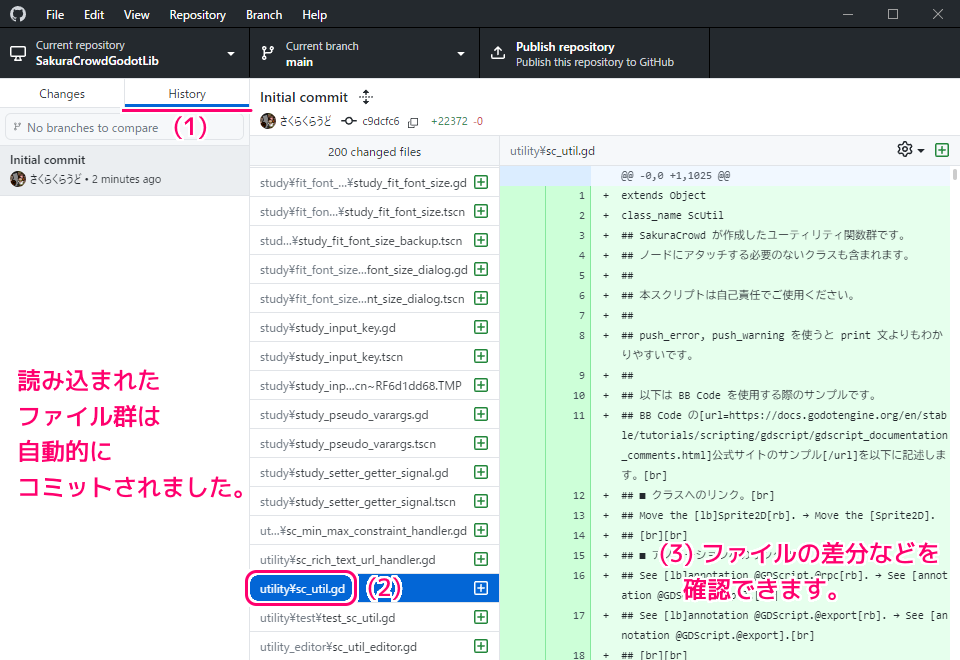This screenshot has height=660, width=960.
Task: Click added icon beside study_fit_font_size.gd
Action: [481, 182]
